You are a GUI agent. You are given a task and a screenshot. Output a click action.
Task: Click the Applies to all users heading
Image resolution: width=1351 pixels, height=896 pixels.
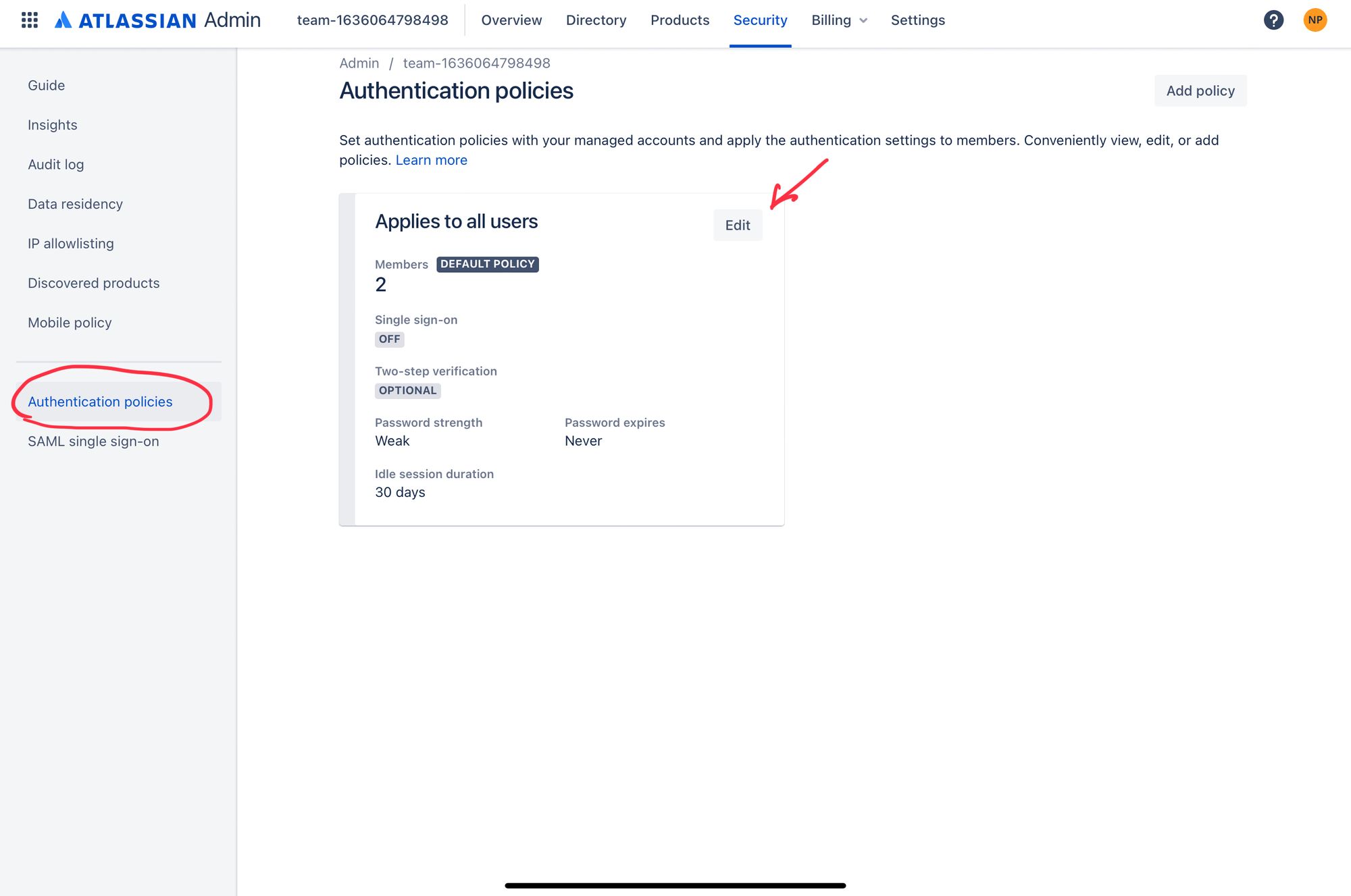point(457,221)
